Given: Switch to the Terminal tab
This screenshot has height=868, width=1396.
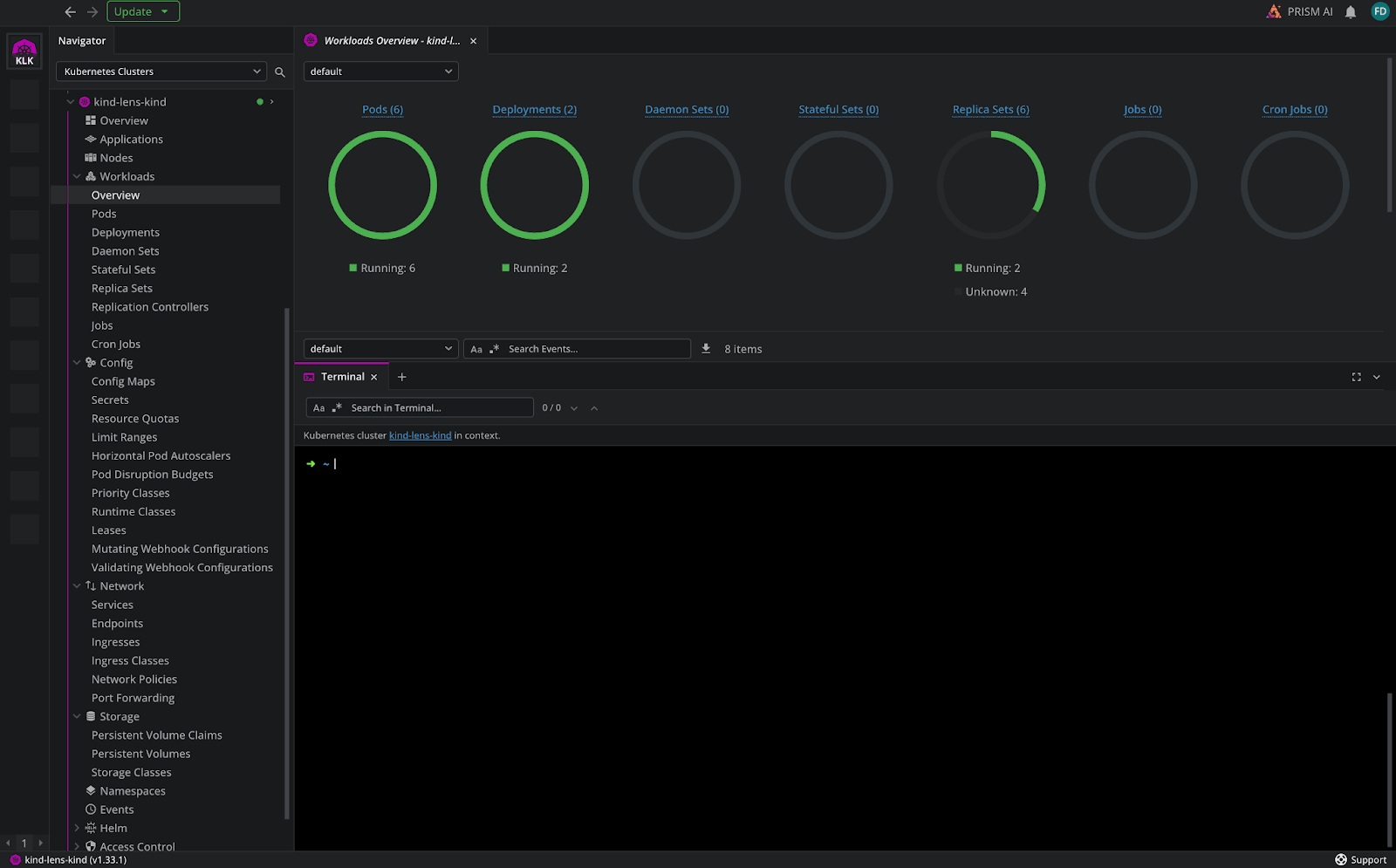Looking at the screenshot, I should point(341,376).
